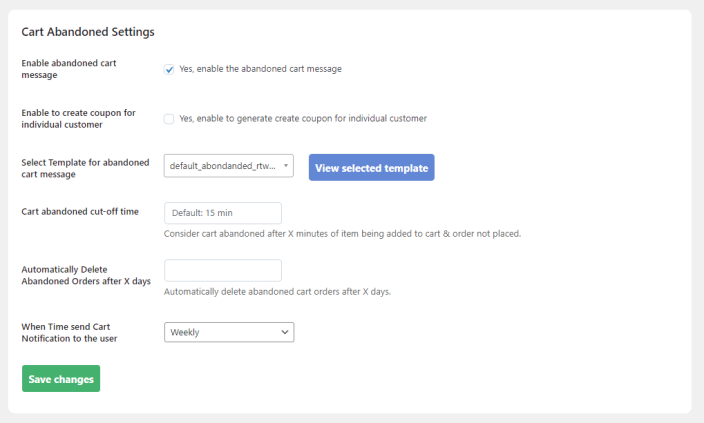Open the default_abondanded template dropdown
The image size is (704, 423).
click(x=222, y=166)
